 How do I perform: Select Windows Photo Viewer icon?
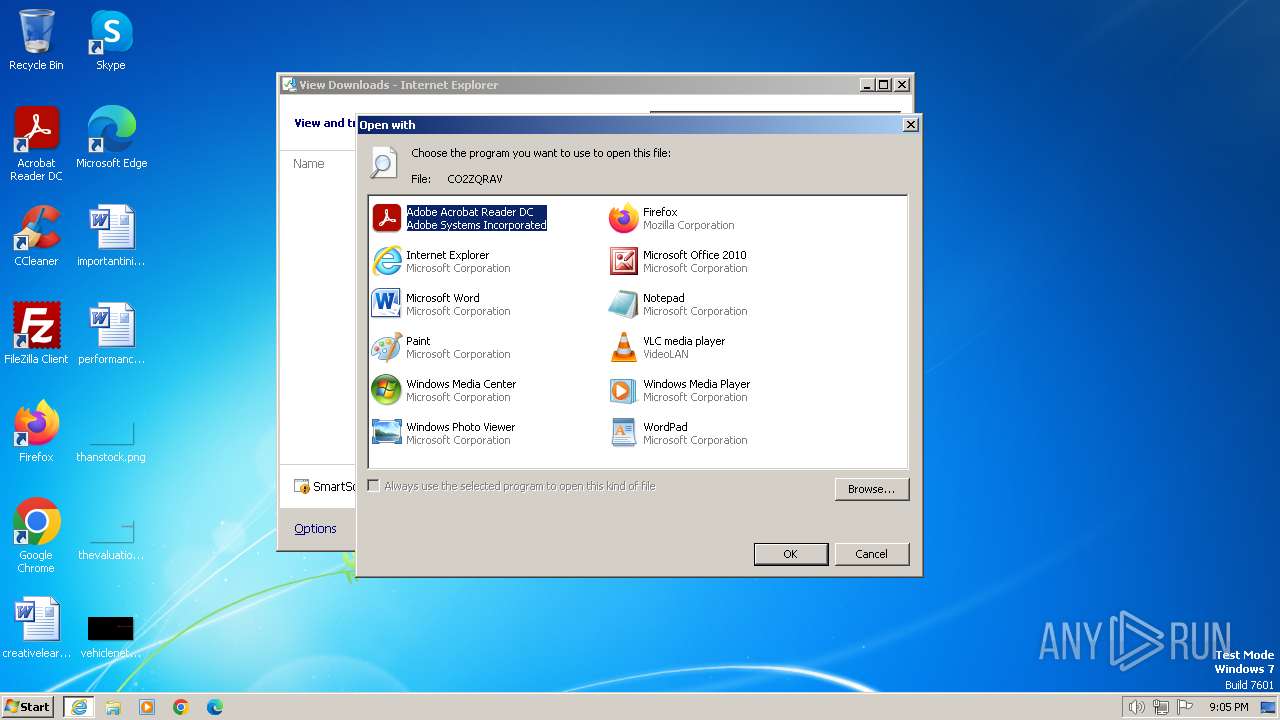387,433
